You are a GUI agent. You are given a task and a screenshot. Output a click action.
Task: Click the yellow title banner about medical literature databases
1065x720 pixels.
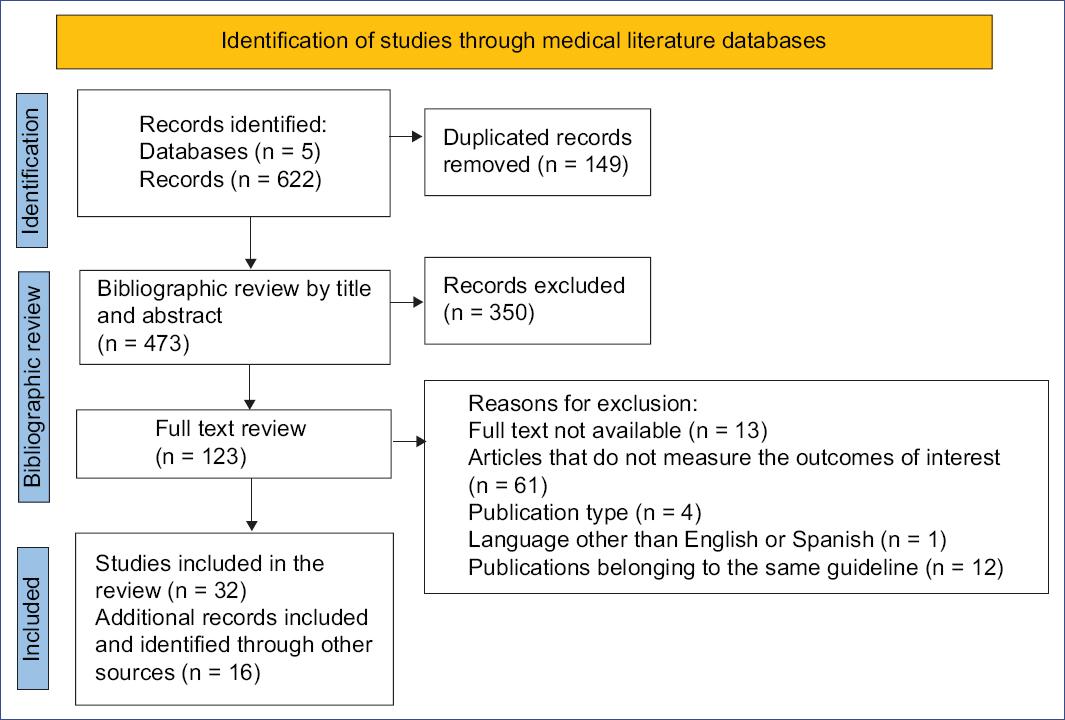pyautogui.click(x=524, y=42)
